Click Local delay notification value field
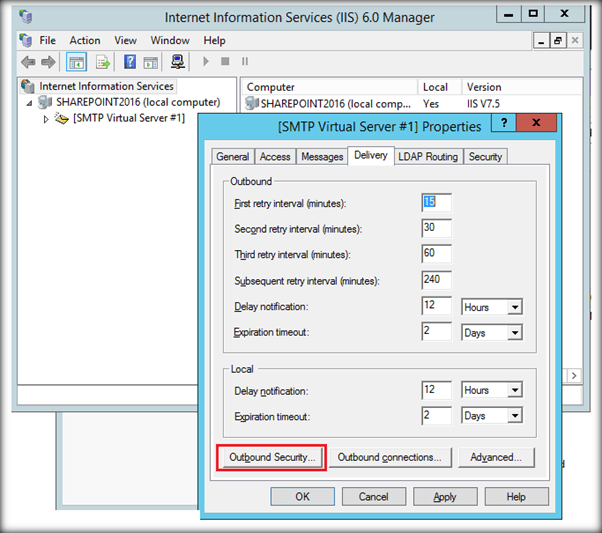Viewport: 602px width, 533px height. pyautogui.click(x=437, y=390)
